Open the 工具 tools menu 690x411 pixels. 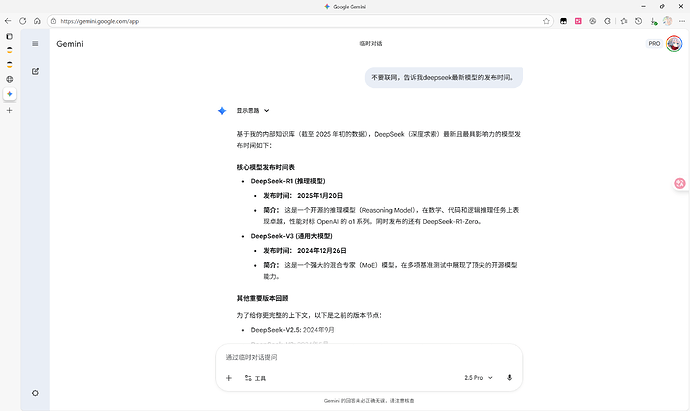pos(255,378)
